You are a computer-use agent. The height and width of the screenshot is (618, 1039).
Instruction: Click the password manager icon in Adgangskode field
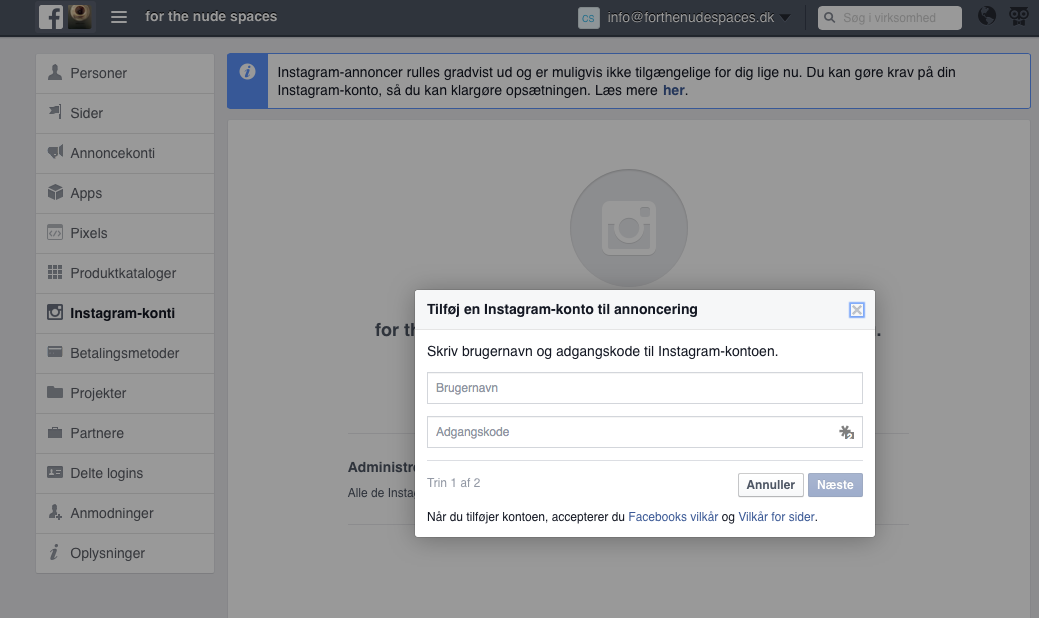[x=846, y=433]
